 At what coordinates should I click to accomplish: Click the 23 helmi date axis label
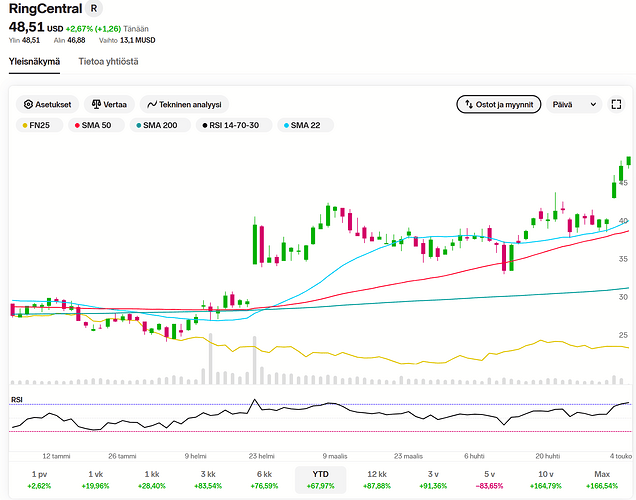(261, 456)
